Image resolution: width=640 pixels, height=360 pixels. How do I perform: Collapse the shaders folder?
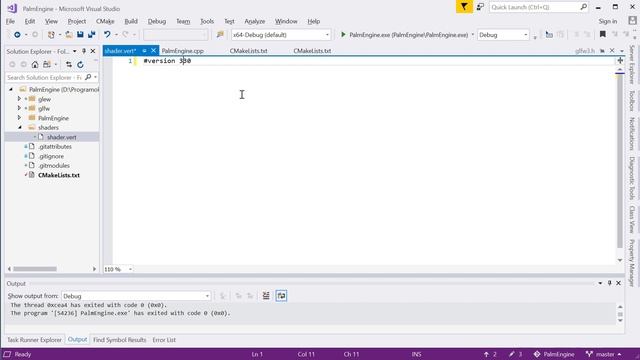pos(19,127)
